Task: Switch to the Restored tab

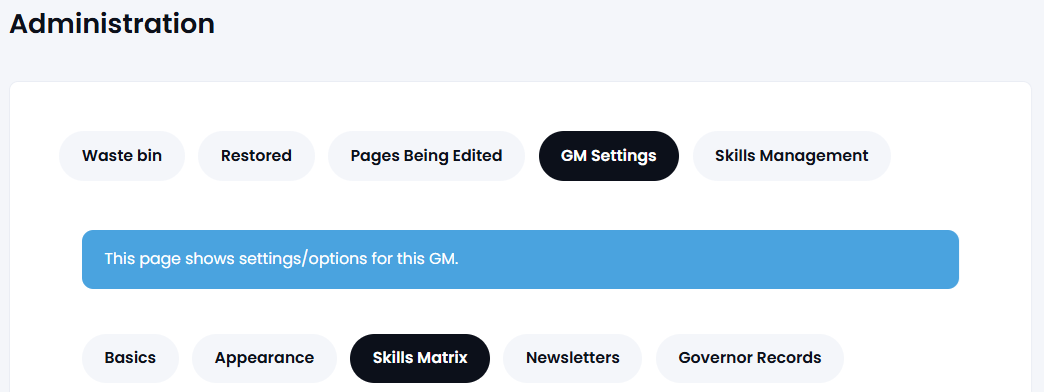Action: coord(256,156)
